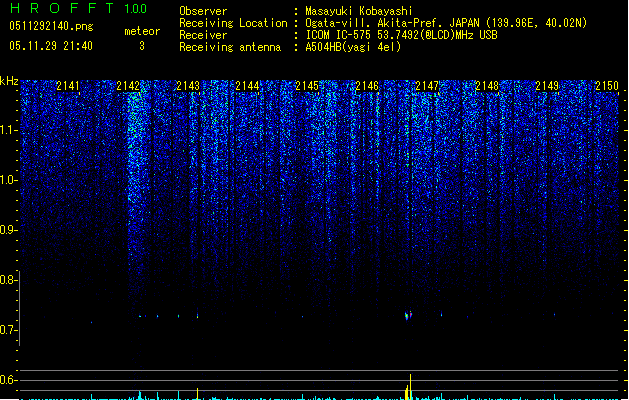Image resolution: width=629 pixels, height=400 pixels.
Task: Click the 2141 time marker
Action: click(68, 86)
